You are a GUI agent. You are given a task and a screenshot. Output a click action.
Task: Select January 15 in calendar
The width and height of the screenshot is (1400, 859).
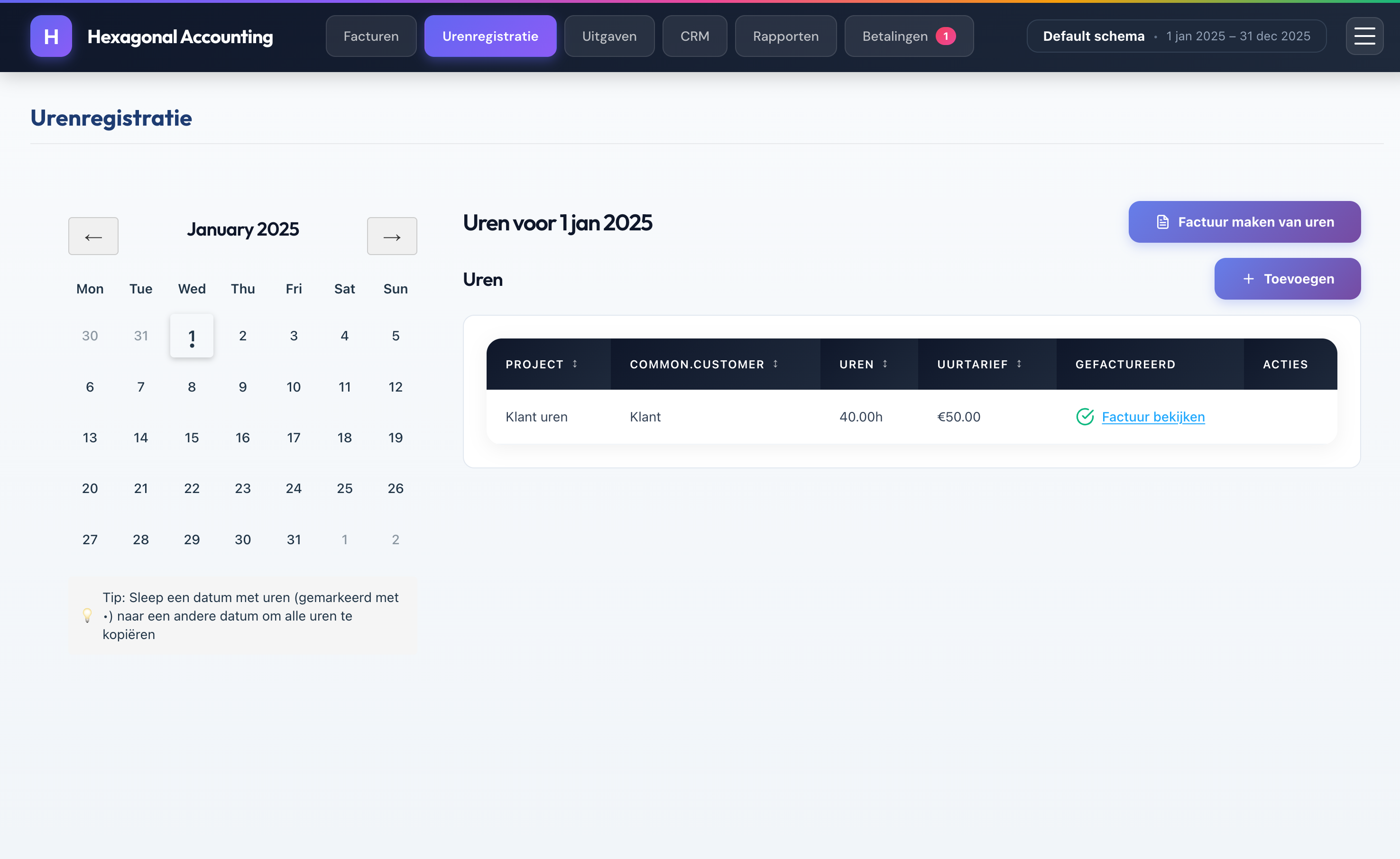coord(192,438)
